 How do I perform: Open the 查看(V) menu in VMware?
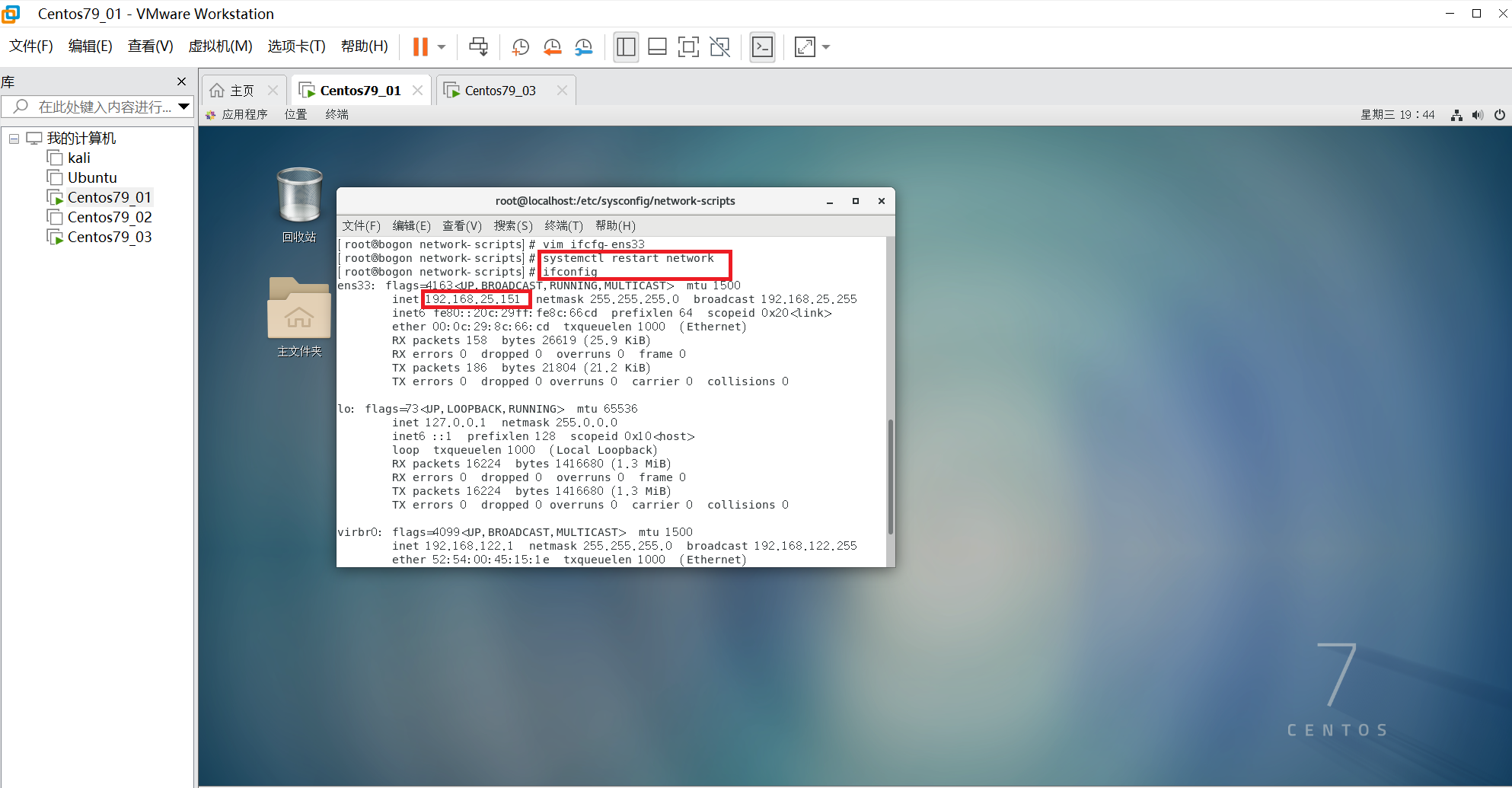pos(150,46)
